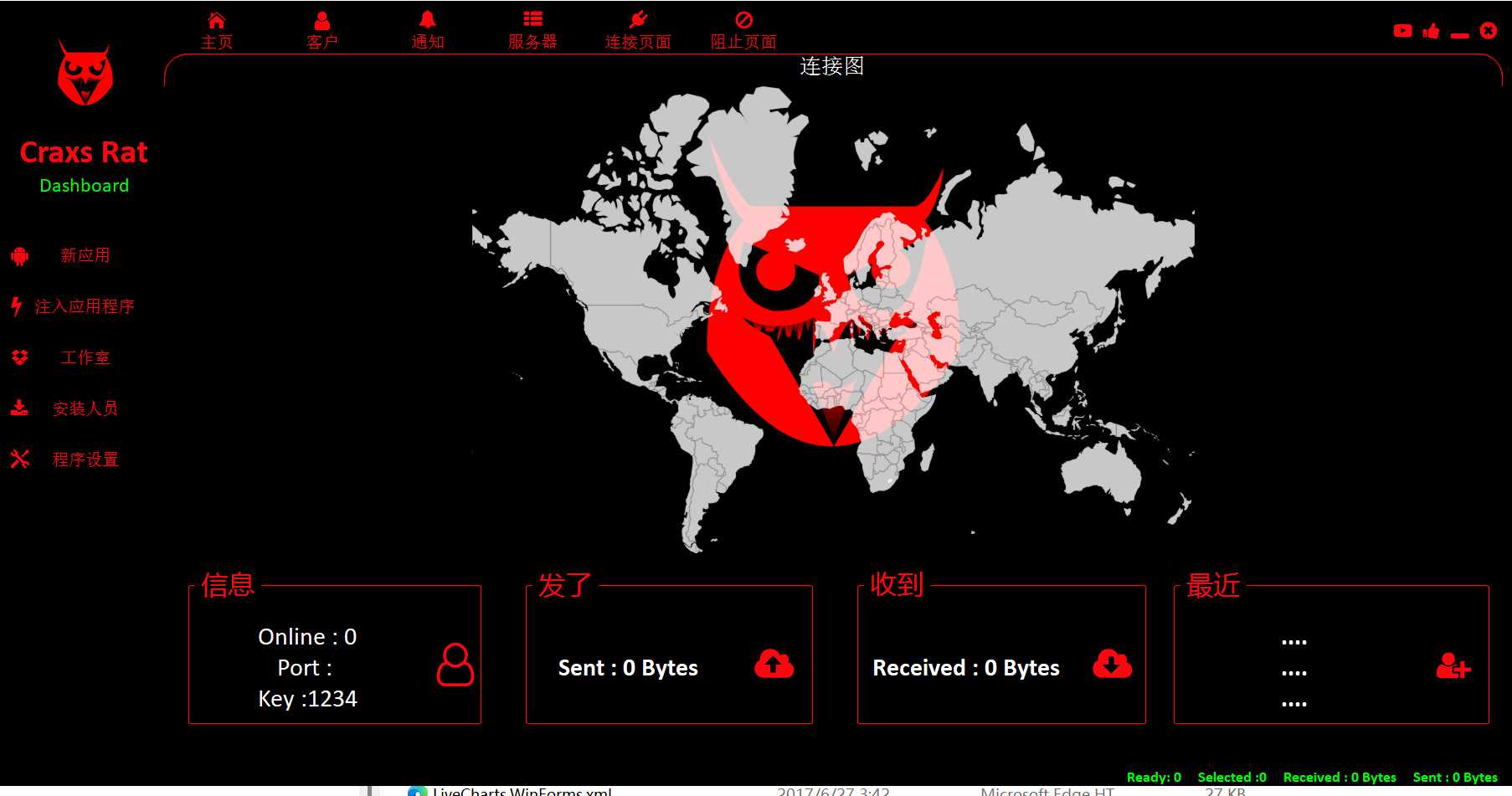This screenshot has width=1512, height=796.
Task: Click Selected :0 in the status bar
Action: point(1232,778)
